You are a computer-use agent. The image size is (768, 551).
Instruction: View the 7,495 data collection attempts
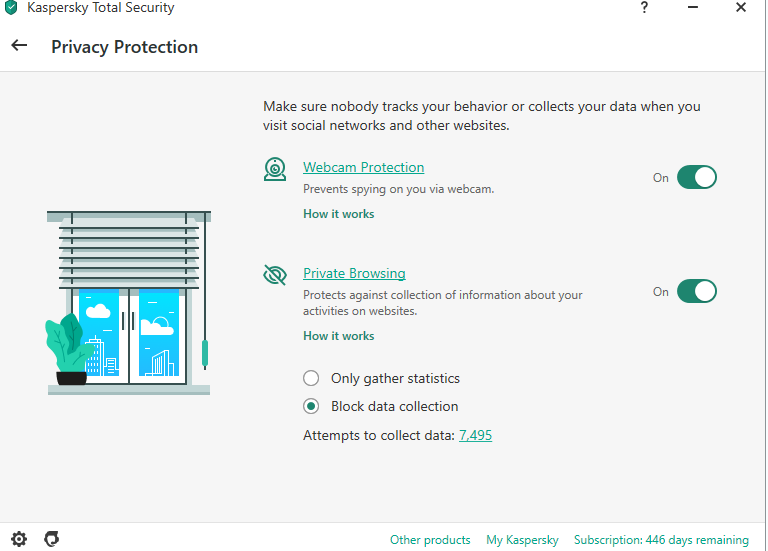[475, 435]
